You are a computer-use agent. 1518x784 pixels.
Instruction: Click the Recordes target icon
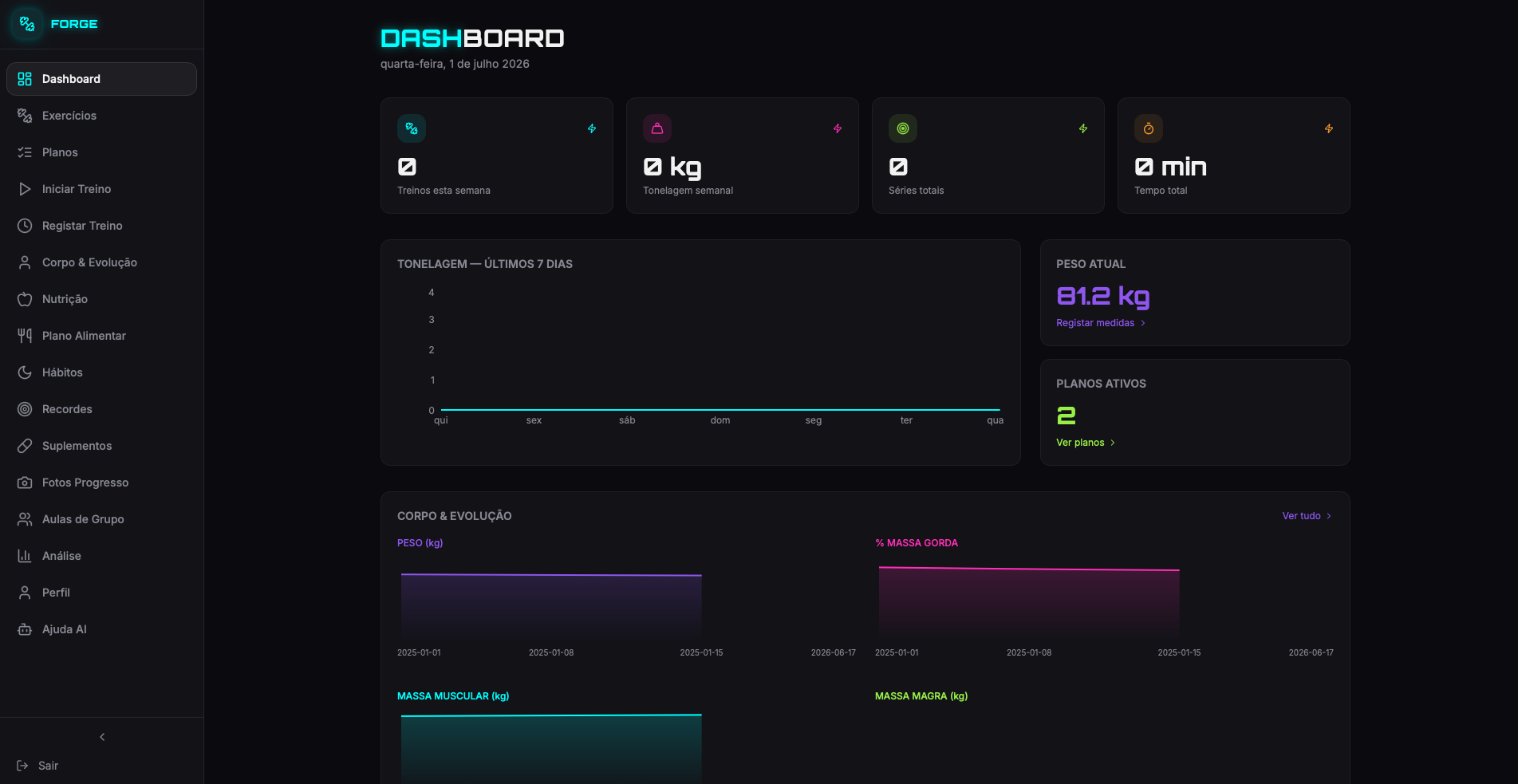pos(25,409)
